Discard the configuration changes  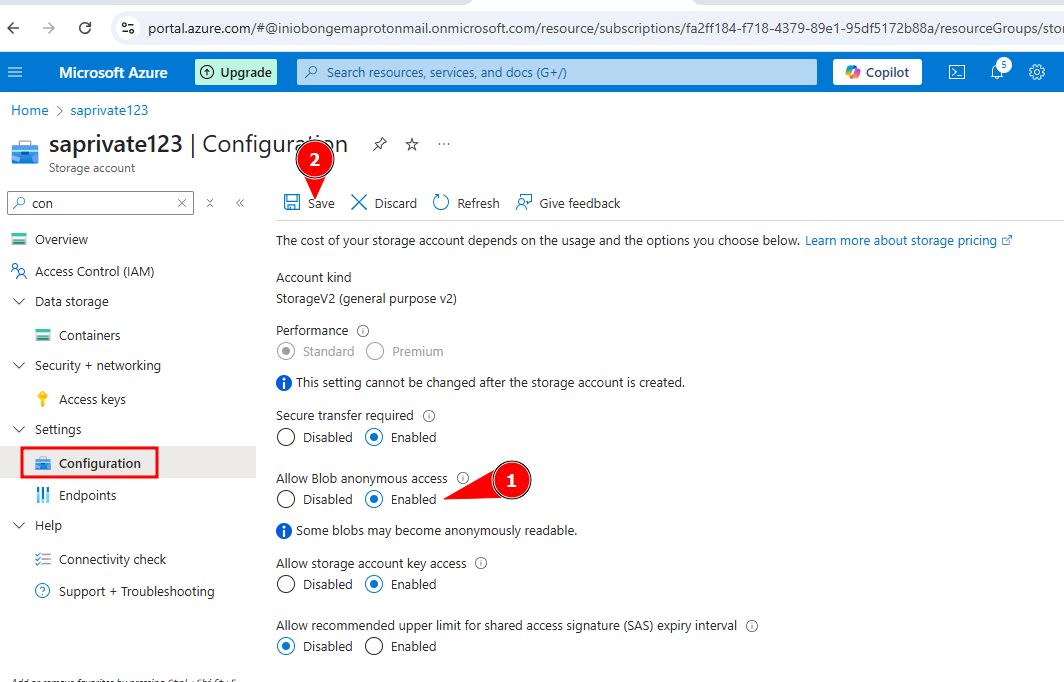[384, 203]
